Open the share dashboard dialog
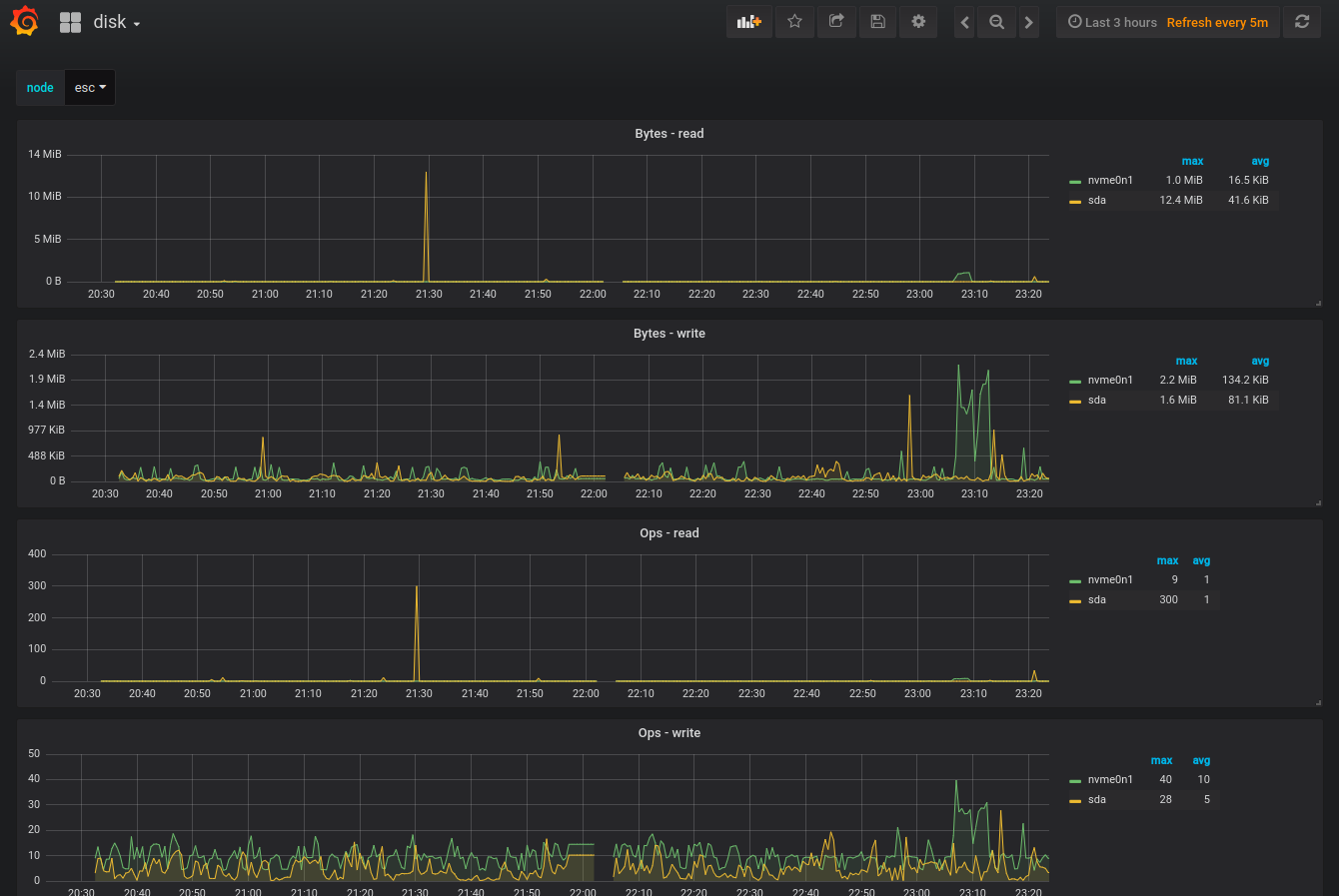Screen dimensions: 1339x896 (836, 22)
